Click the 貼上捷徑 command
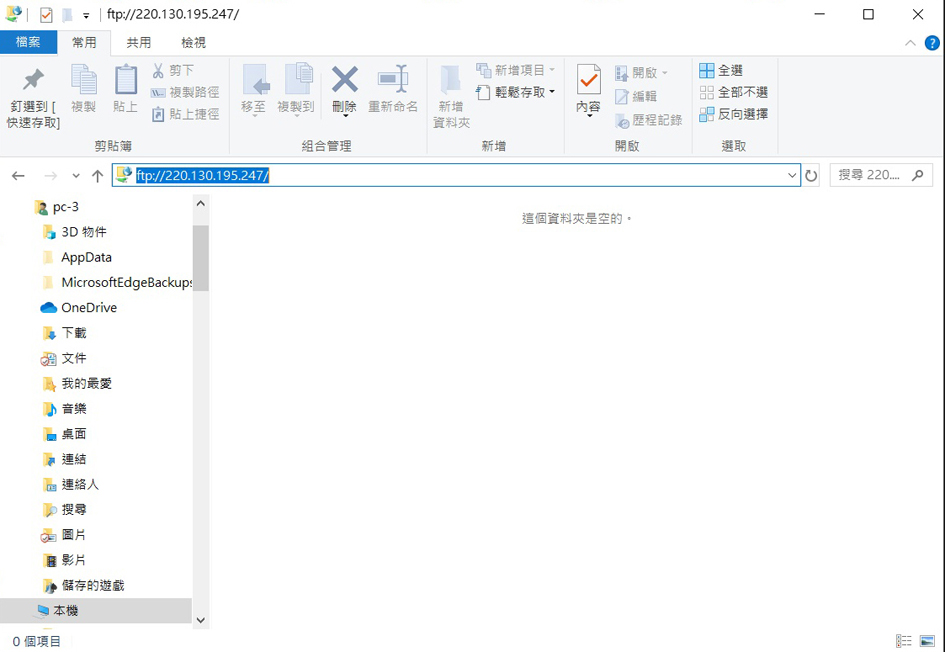The image size is (945, 652). 184,114
